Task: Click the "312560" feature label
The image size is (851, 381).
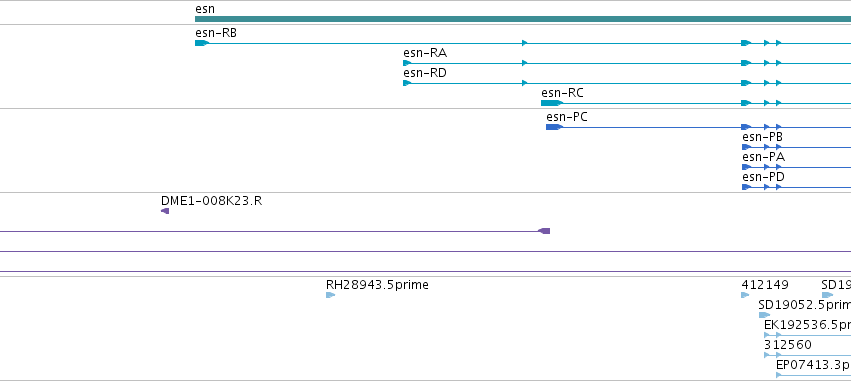Action: point(788,346)
